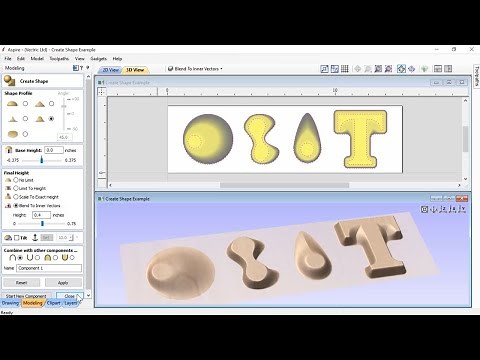Click the Modeling panel auto-hide pin icon
This screenshot has width=480, height=360.
click(88, 68)
